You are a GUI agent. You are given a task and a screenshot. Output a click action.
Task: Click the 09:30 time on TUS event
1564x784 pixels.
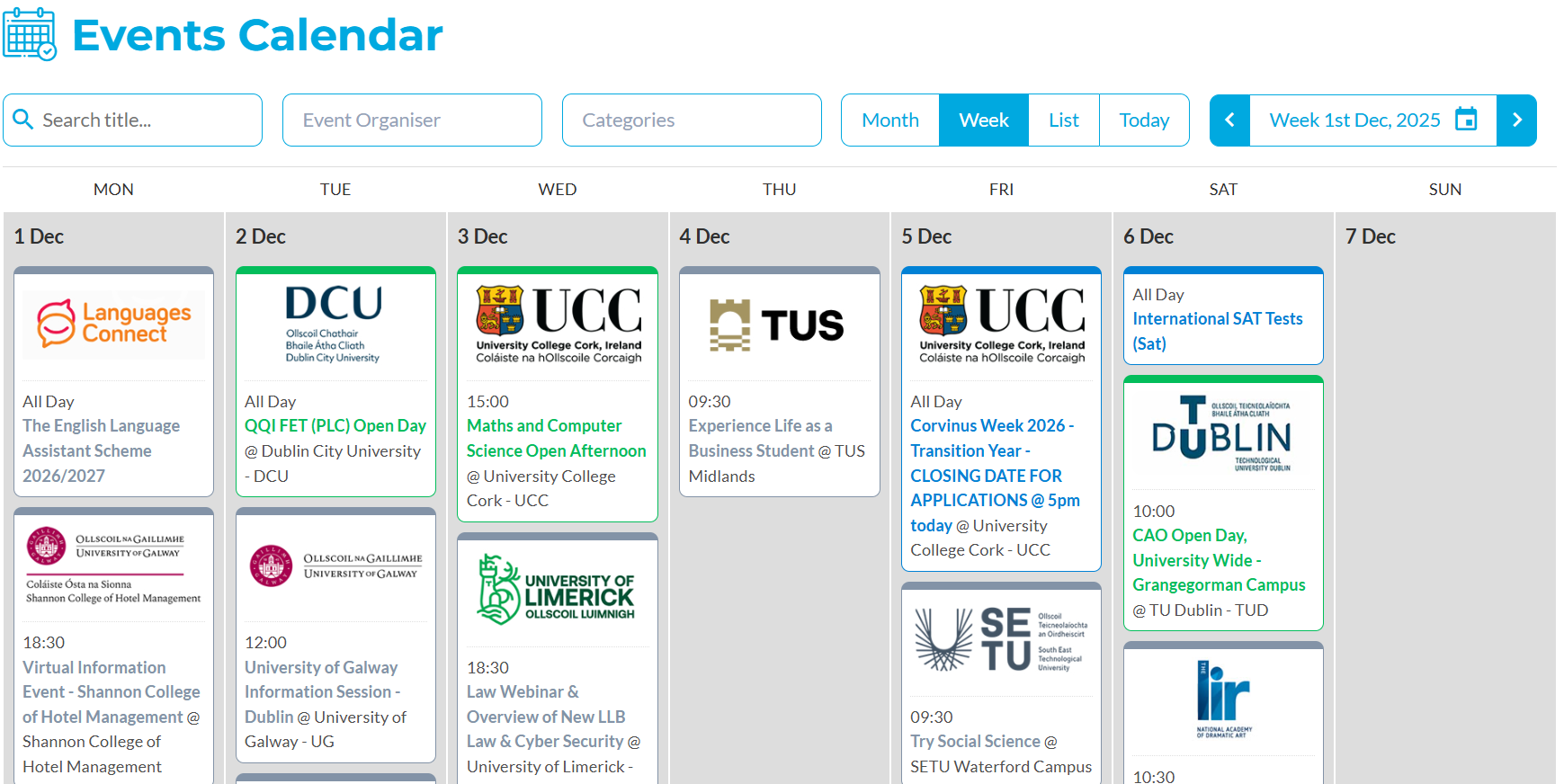pyautogui.click(x=710, y=401)
